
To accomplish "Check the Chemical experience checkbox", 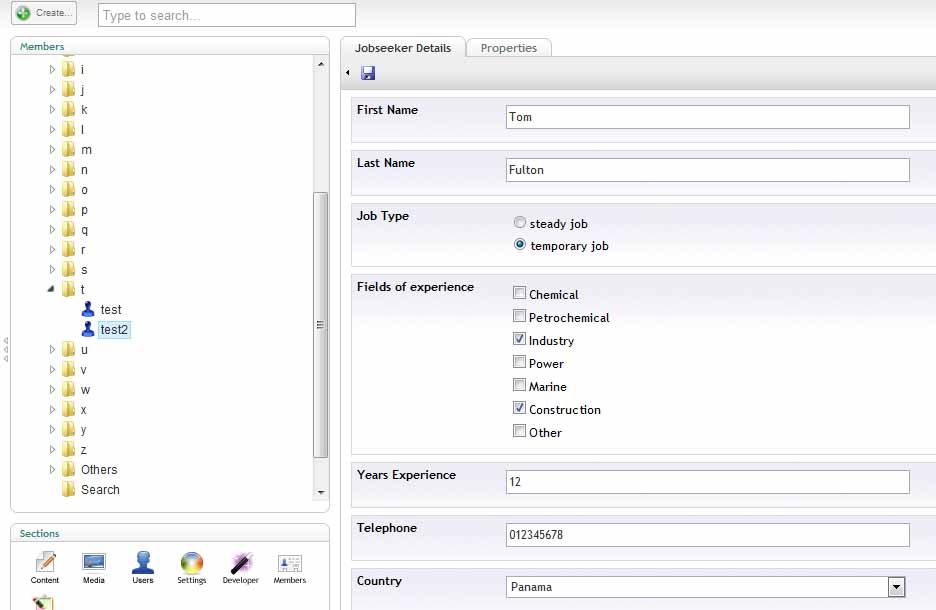I will coord(519,294).
